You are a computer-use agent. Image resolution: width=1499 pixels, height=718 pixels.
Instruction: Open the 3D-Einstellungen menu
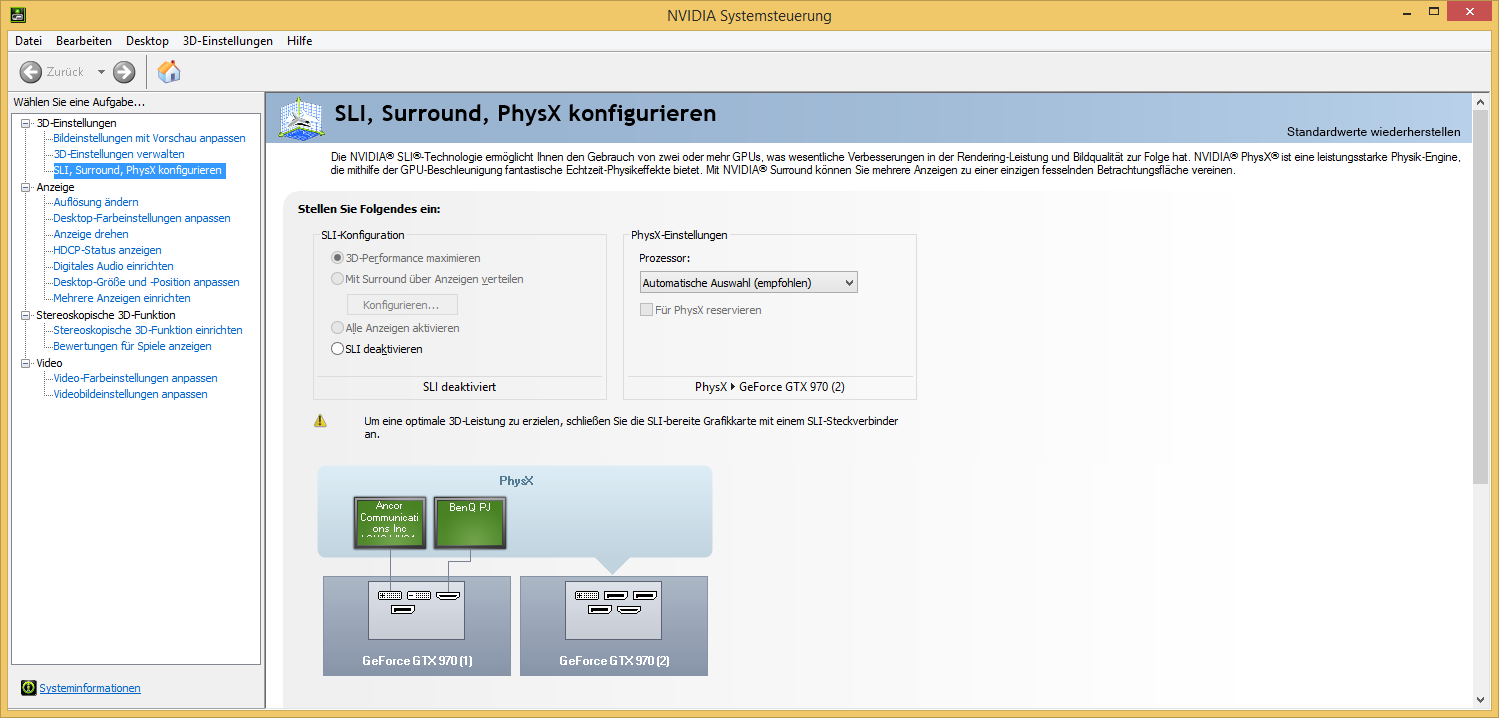click(228, 41)
